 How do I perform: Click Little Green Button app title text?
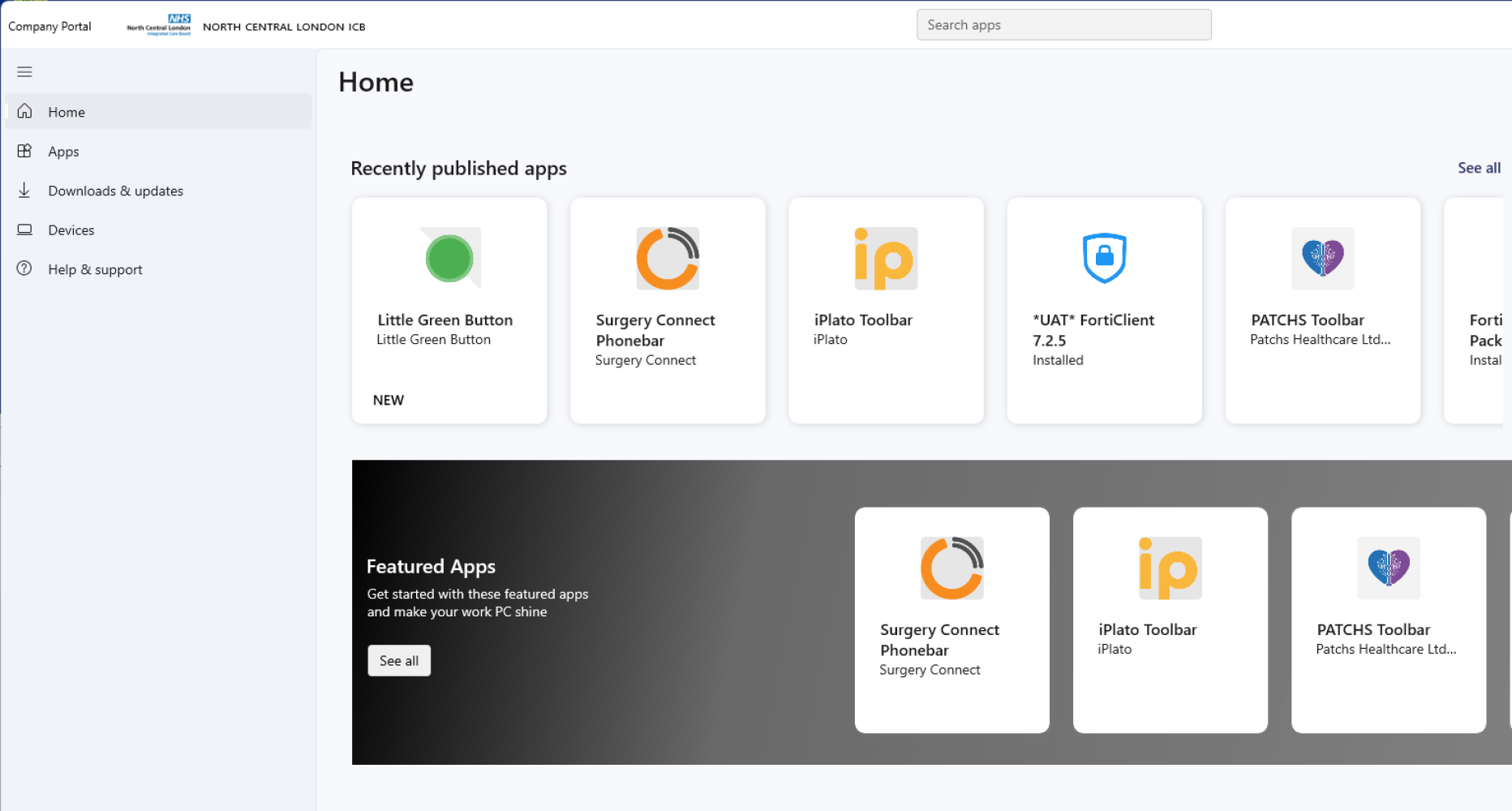(x=445, y=320)
